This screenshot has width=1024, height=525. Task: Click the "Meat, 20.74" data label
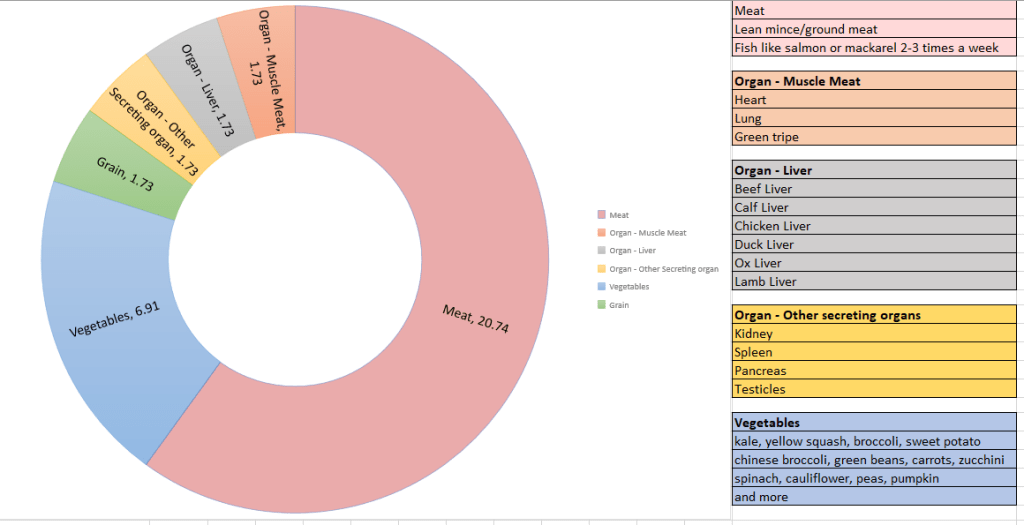(476, 319)
